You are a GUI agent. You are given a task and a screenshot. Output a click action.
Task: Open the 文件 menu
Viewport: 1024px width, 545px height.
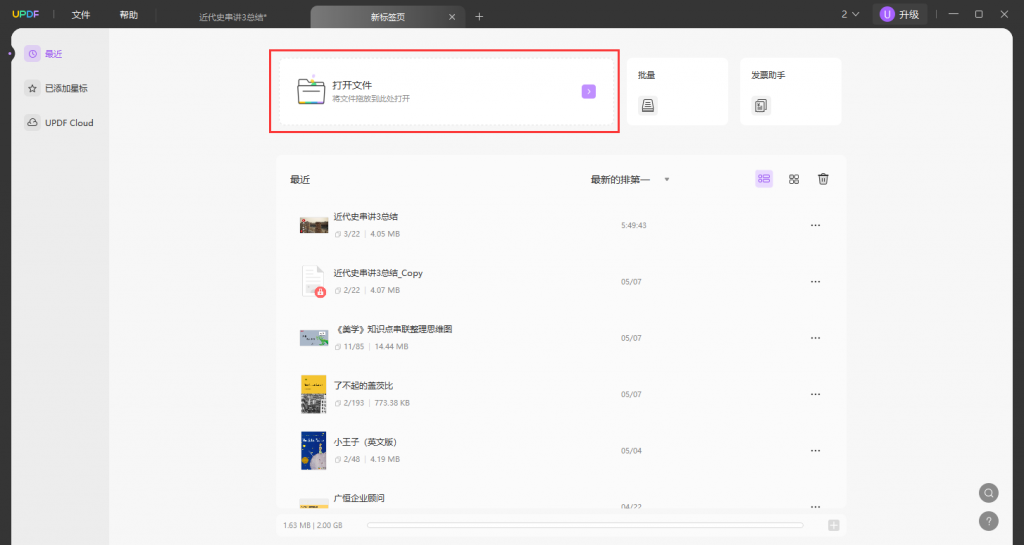point(81,15)
